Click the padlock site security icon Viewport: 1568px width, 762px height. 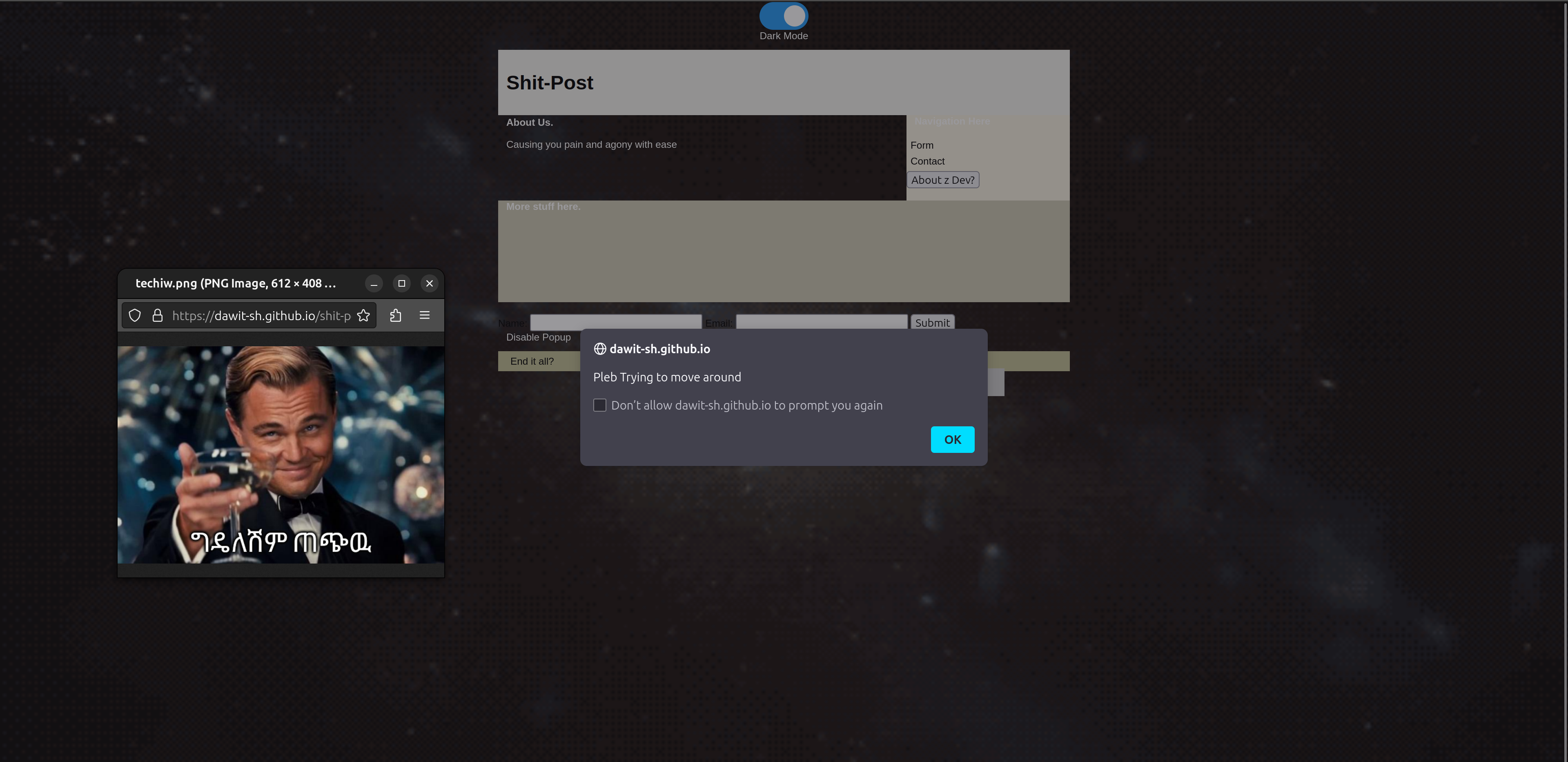coord(157,315)
